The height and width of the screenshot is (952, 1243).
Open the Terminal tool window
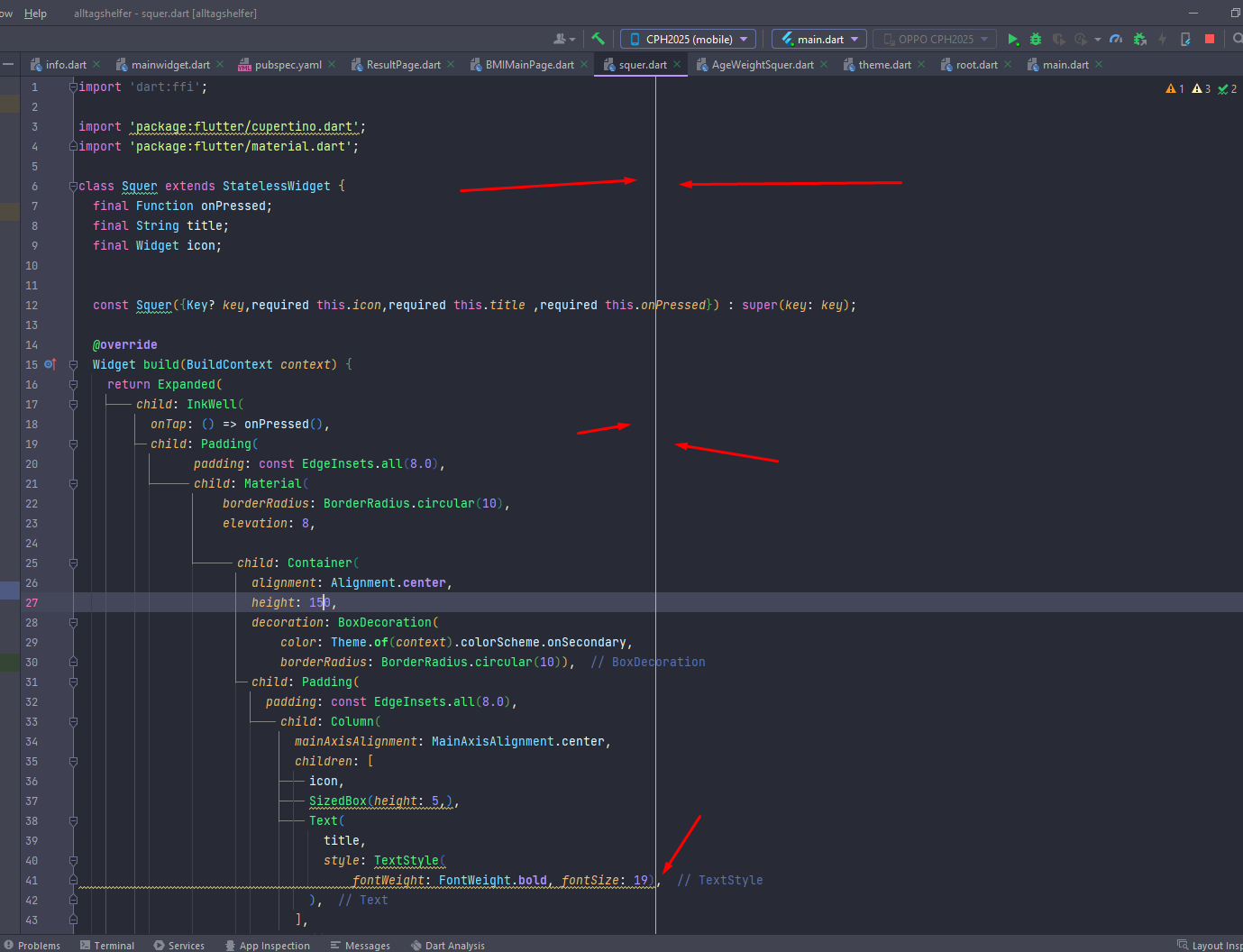pyautogui.click(x=106, y=945)
